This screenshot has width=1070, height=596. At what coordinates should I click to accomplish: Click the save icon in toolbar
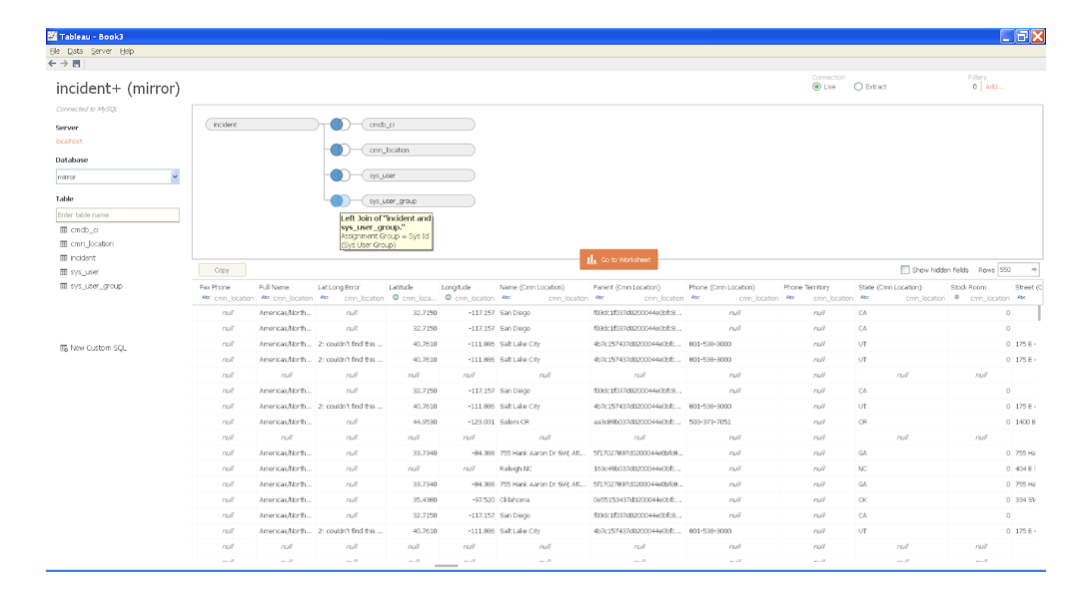tap(76, 63)
